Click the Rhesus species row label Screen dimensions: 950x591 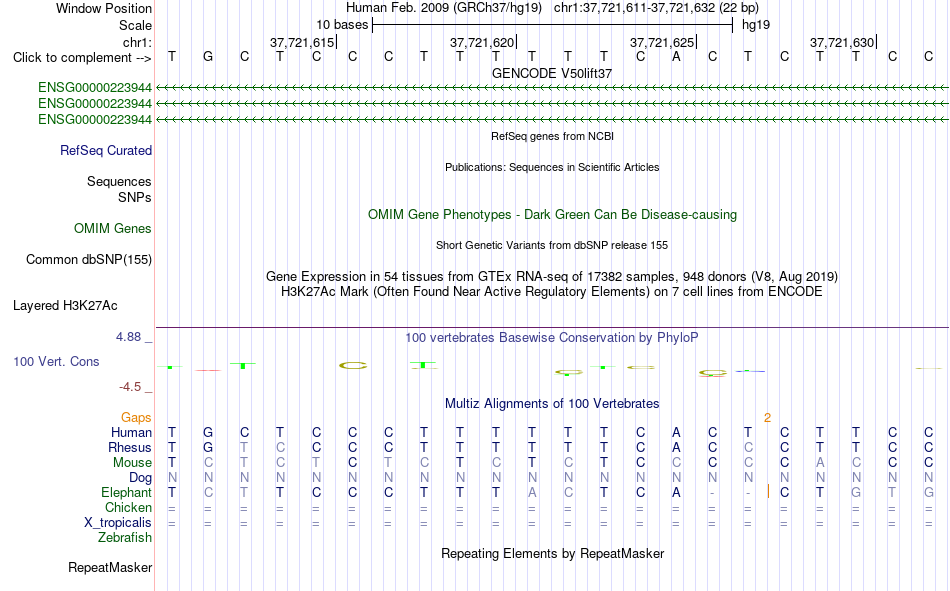click(129, 447)
